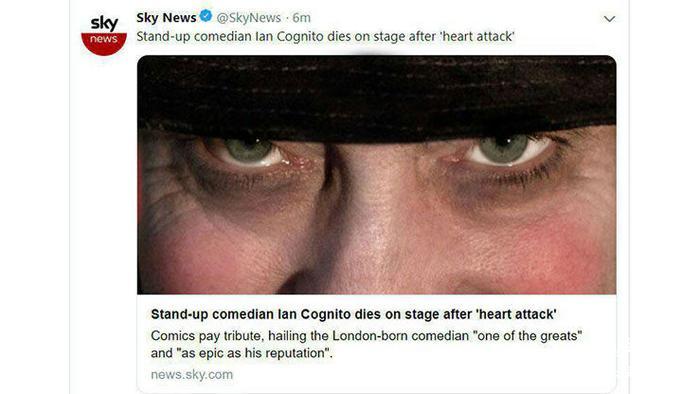Open the article preview photo
This screenshot has width=700, height=394.
click(377, 174)
